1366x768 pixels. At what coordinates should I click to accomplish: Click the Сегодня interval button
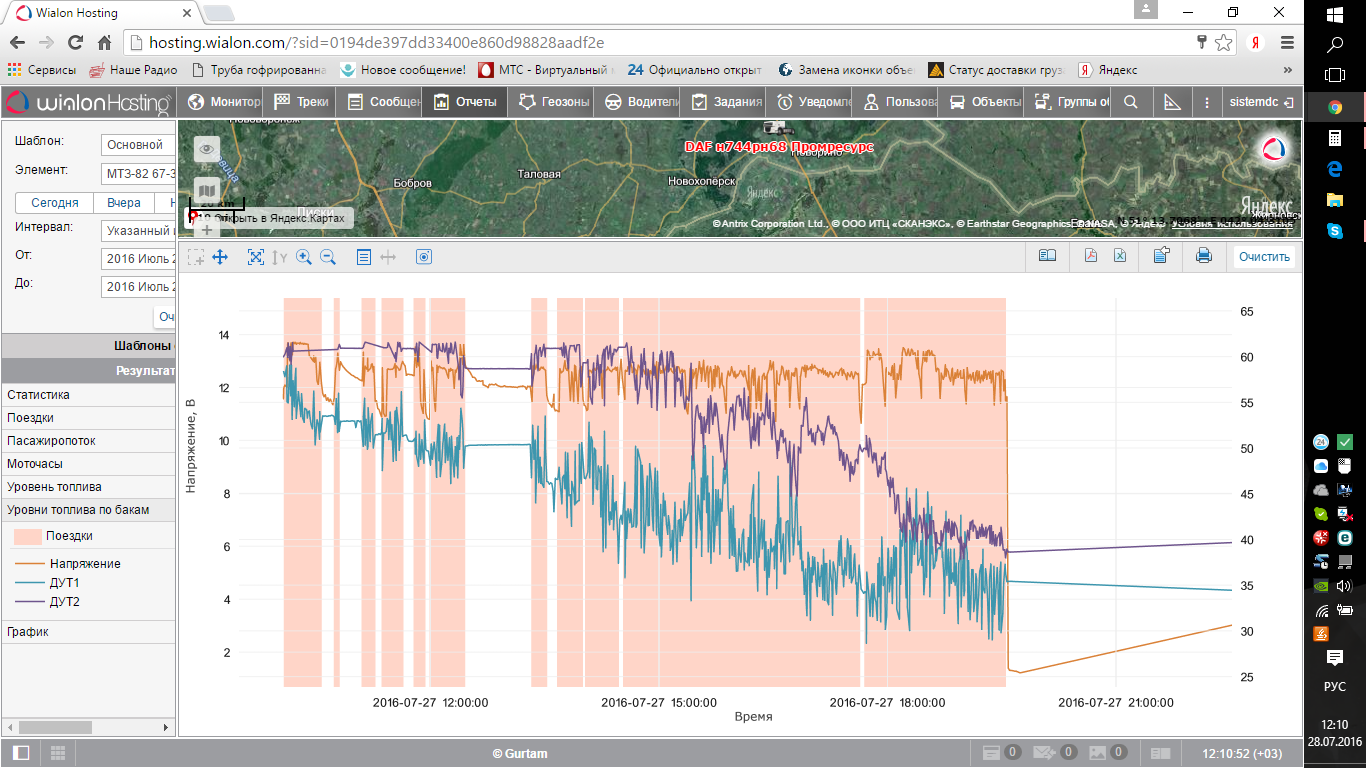pos(55,203)
